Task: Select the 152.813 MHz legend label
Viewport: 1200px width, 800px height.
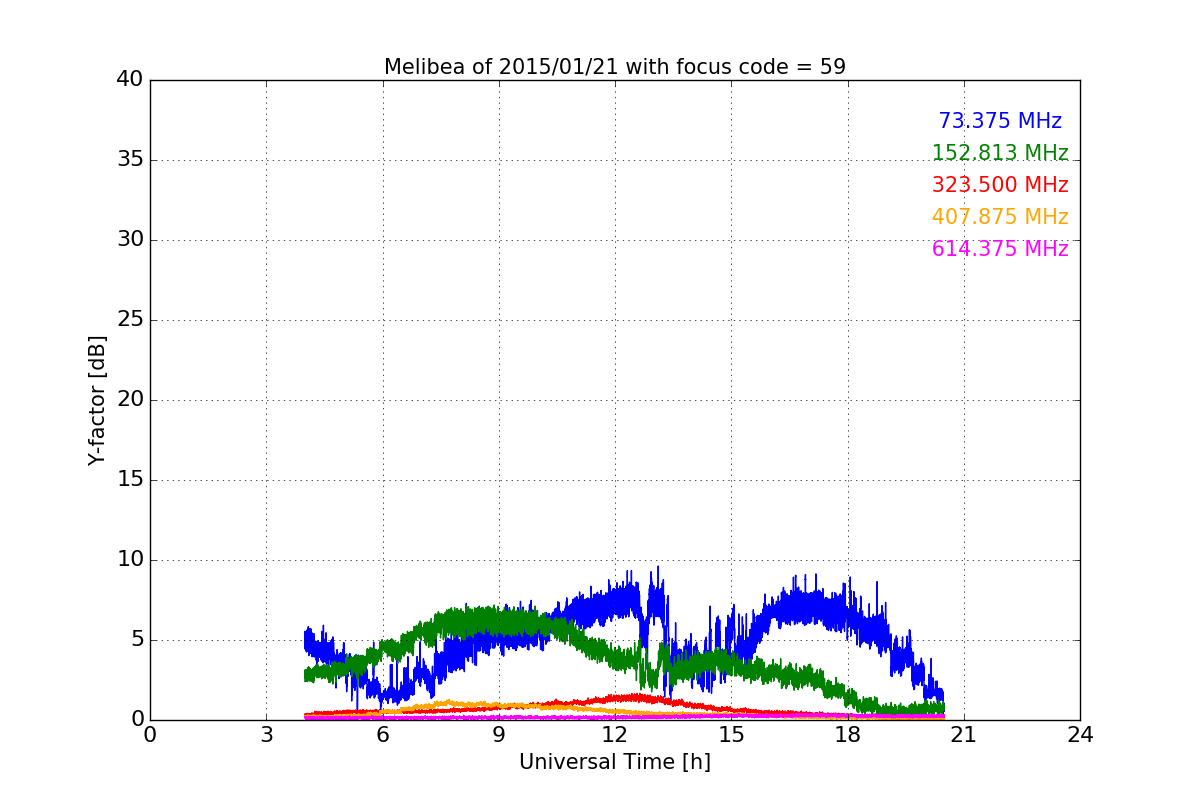Action: pos(1000,153)
